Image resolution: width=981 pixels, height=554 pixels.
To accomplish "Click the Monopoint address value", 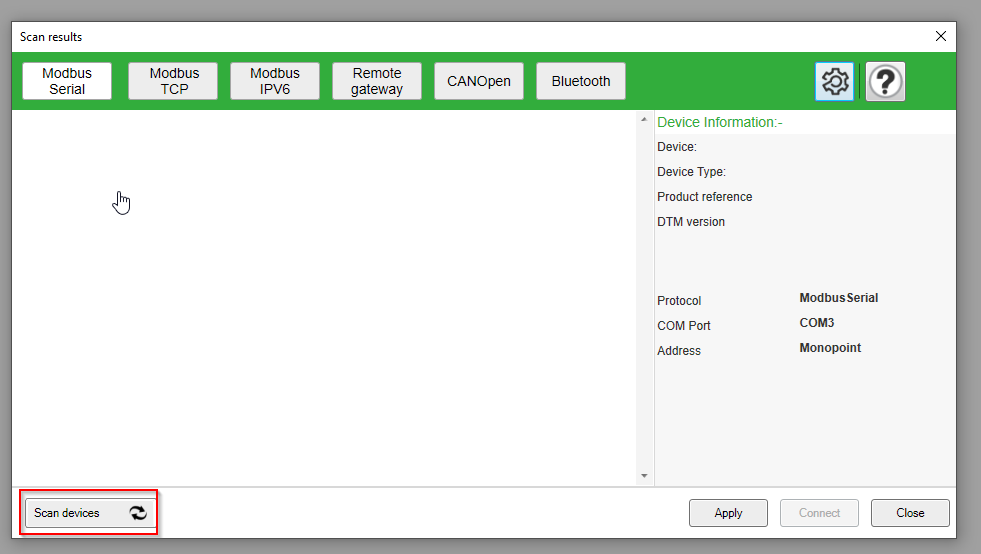I will [830, 348].
